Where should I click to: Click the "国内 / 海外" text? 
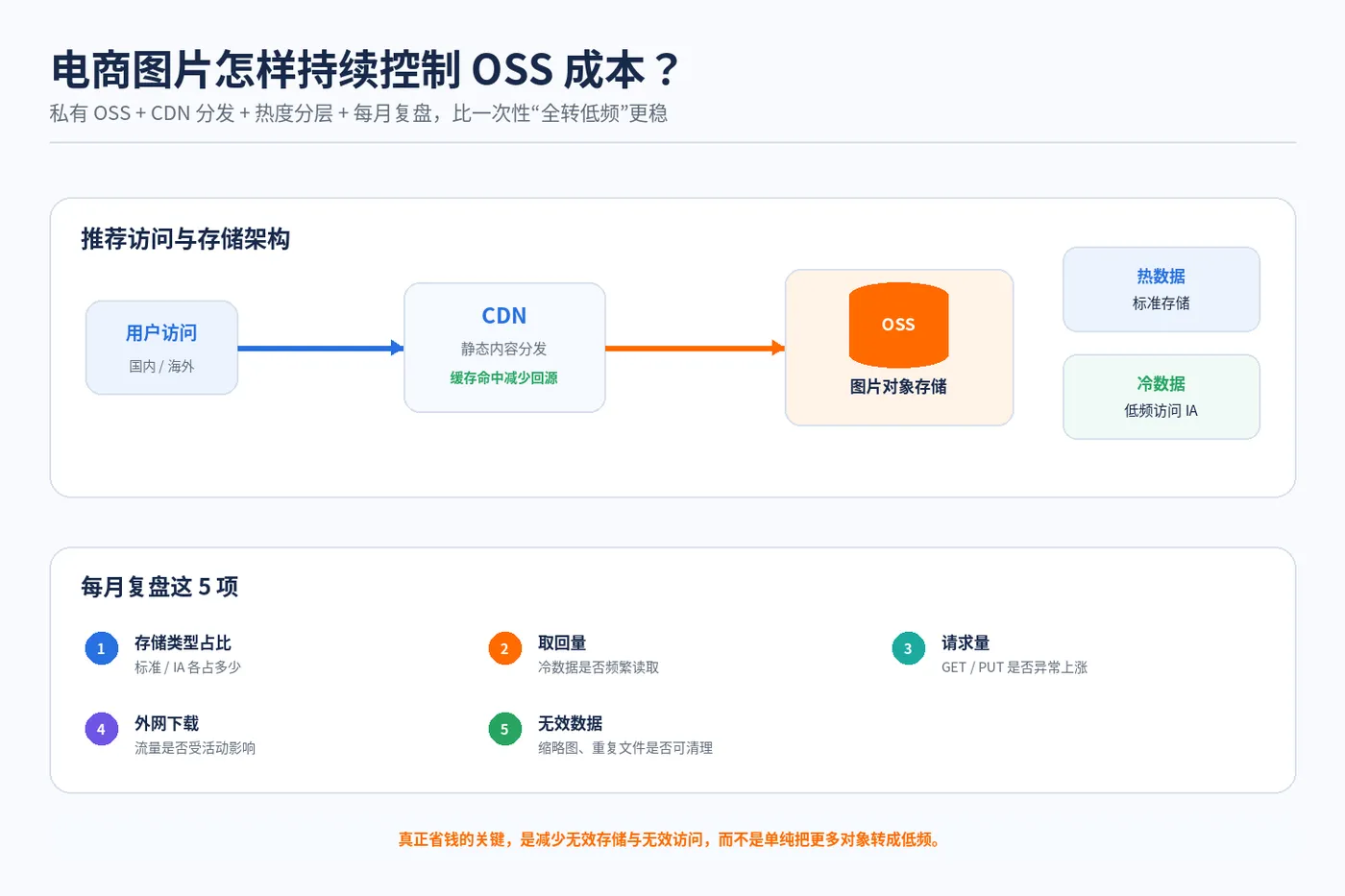click(x=161, y=366)
